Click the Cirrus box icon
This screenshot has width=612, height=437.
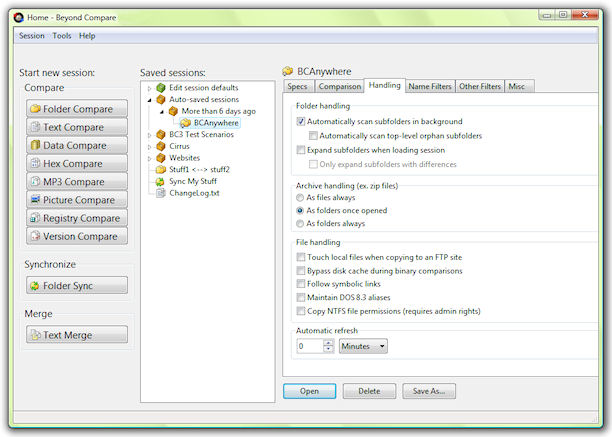click(161, 146)
